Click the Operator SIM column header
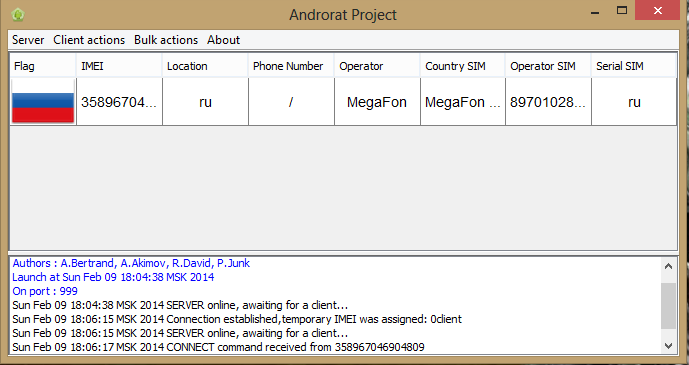689x365 pixels. 548,66
